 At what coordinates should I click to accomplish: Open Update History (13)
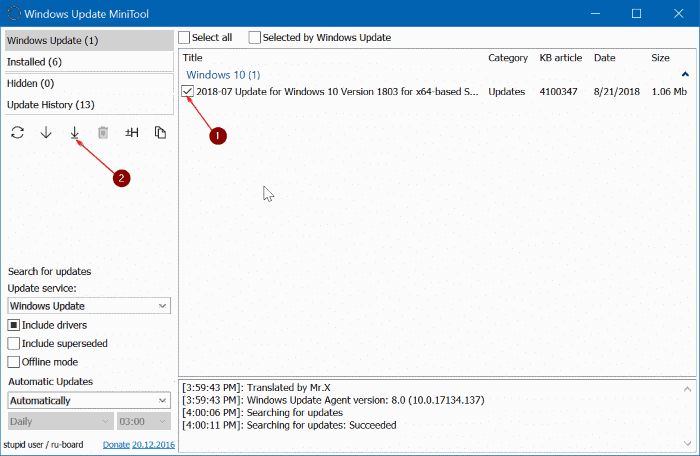pyautogui.click(x=89, y=105)
